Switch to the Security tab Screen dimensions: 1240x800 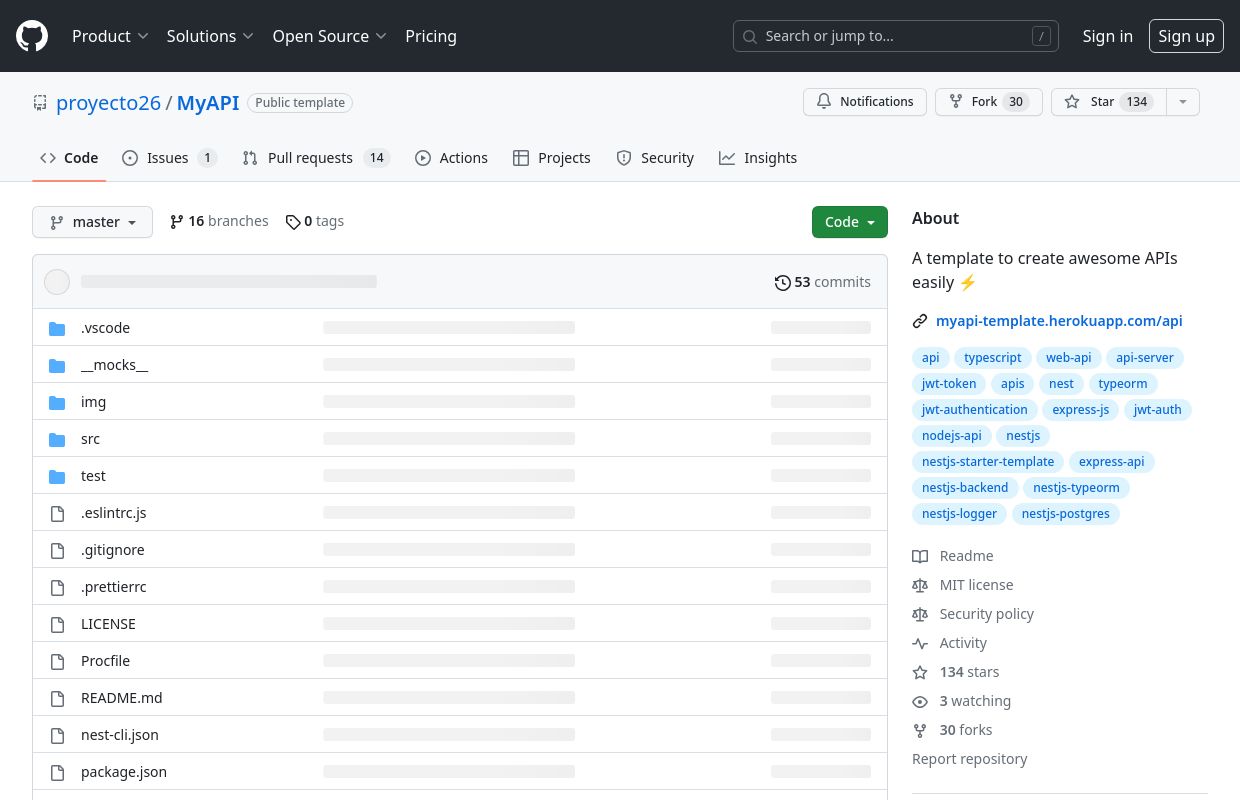tap(655, 158)
